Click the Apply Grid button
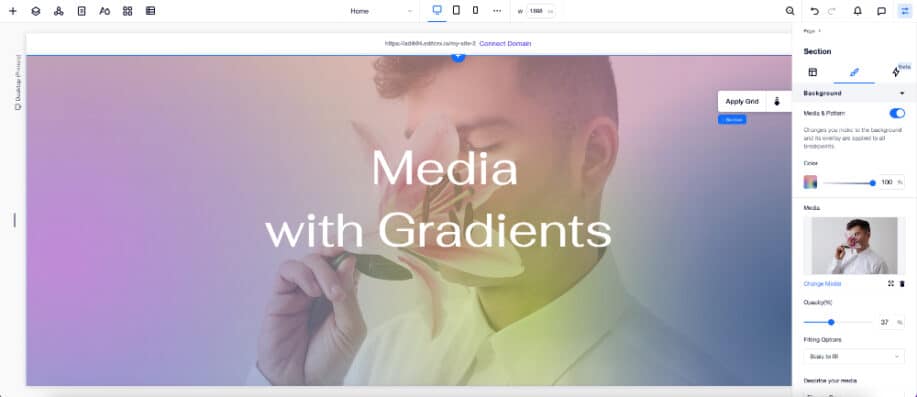Viewport: 917px width, 397px height. tap(742, 101)
